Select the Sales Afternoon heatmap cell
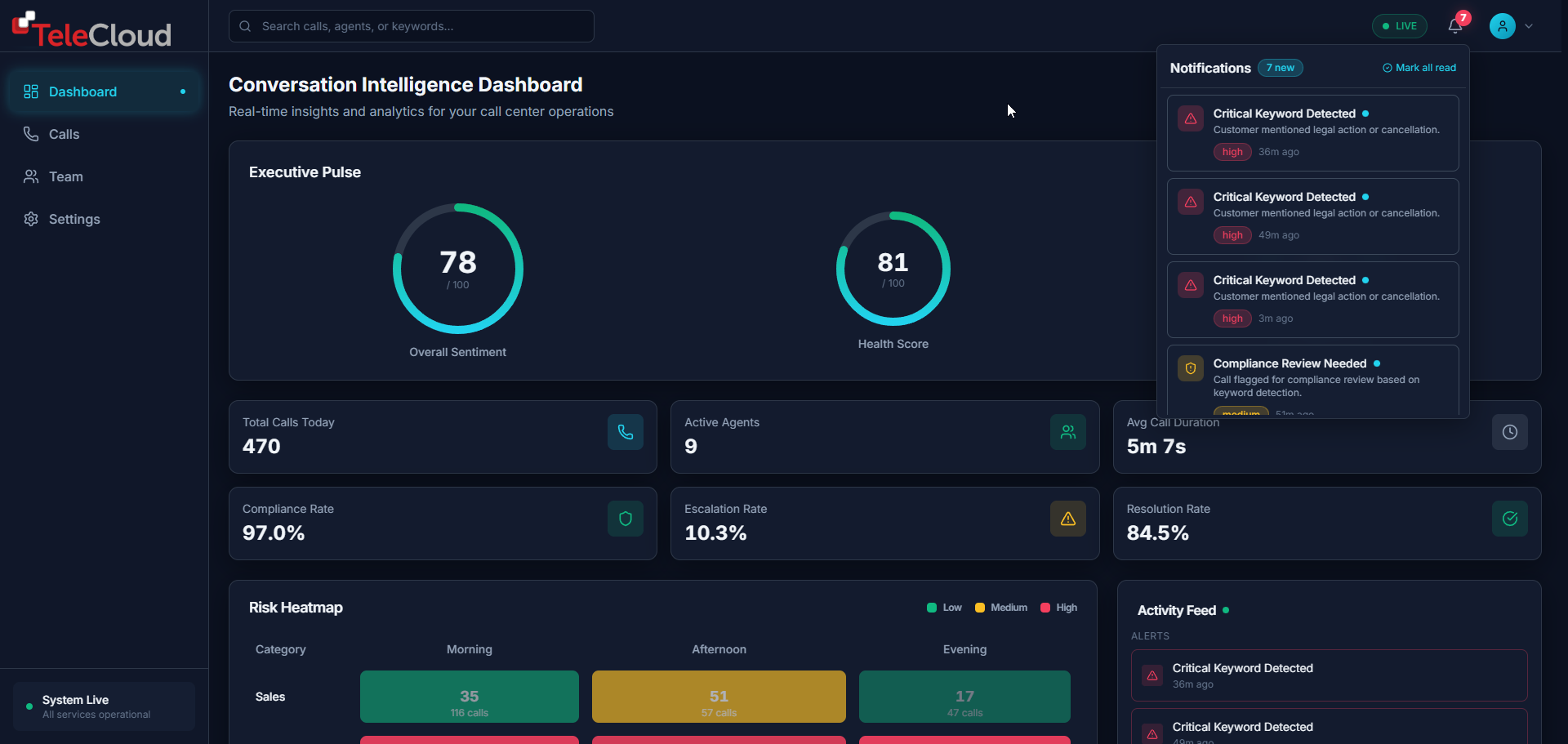This screenshot has width=1568, height=744. tap(718, 697)
